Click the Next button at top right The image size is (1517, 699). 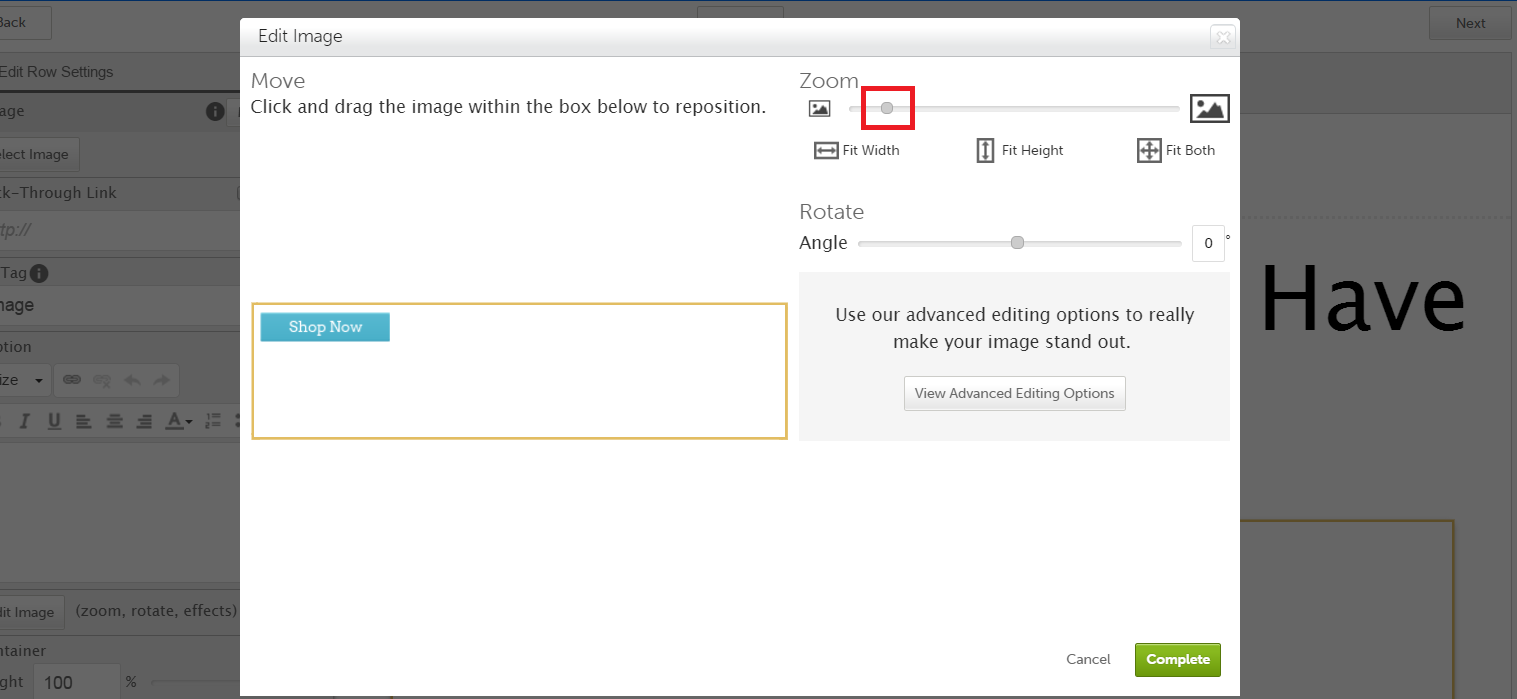click(x=1470, y=23)
